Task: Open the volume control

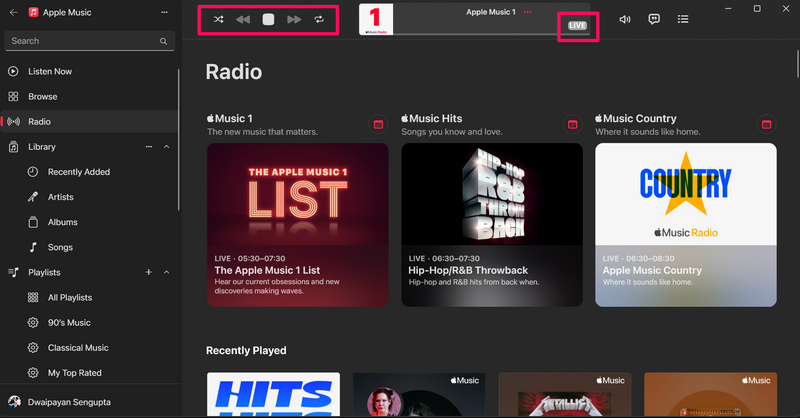Action: [x=625, y=19]
